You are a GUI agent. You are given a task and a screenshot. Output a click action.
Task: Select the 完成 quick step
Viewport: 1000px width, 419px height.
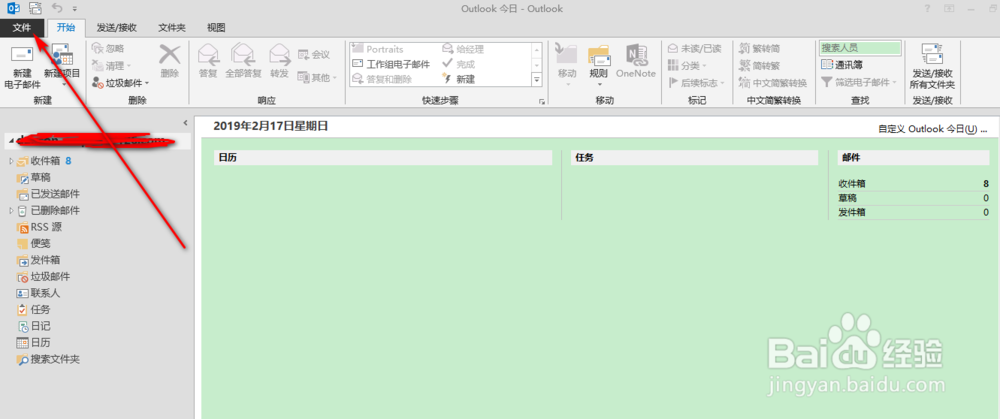(x=459, y=64)
